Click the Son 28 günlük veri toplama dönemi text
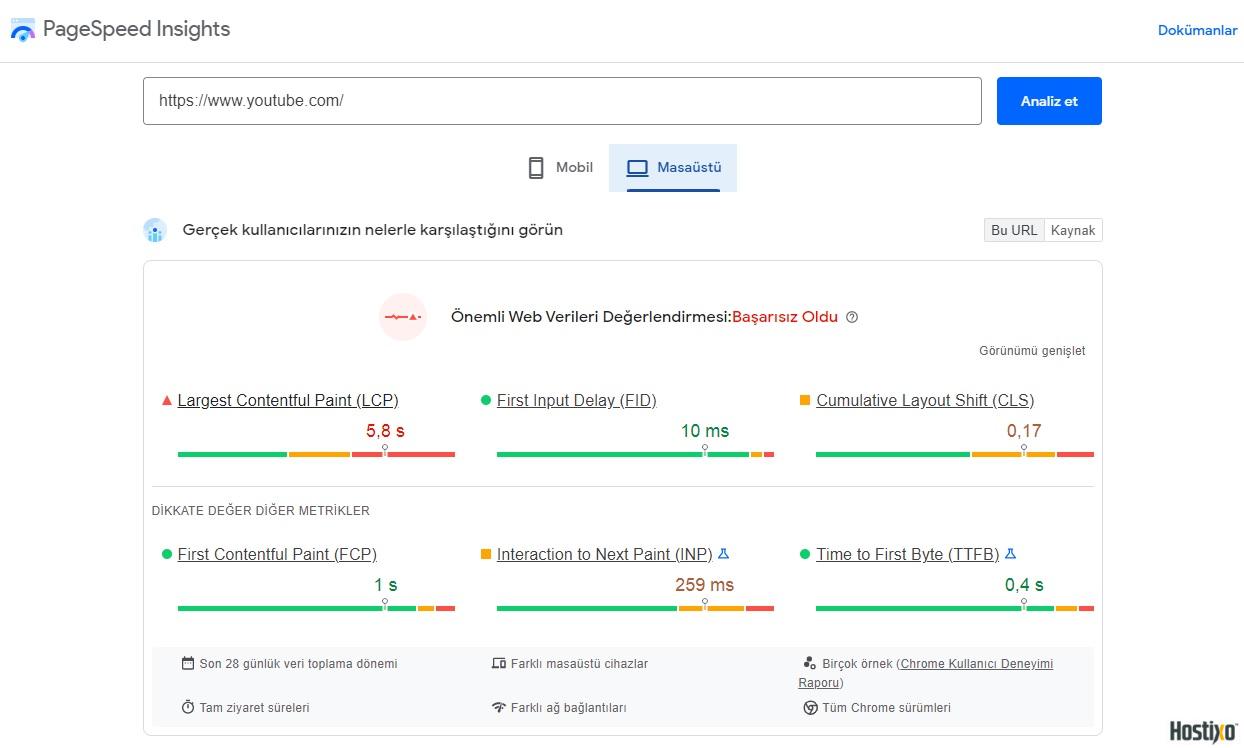Screen dimensions: 1244x748 tap(298, 663)
